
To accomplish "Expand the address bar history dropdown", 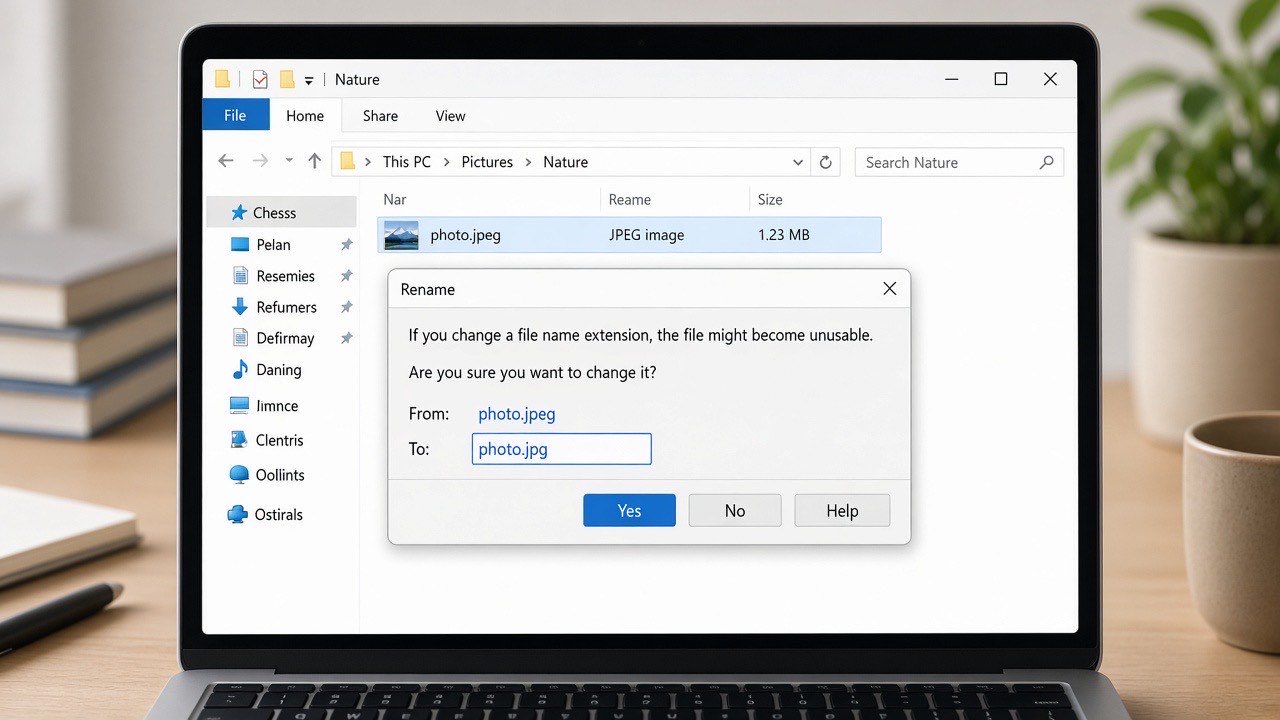I will 798,162.
